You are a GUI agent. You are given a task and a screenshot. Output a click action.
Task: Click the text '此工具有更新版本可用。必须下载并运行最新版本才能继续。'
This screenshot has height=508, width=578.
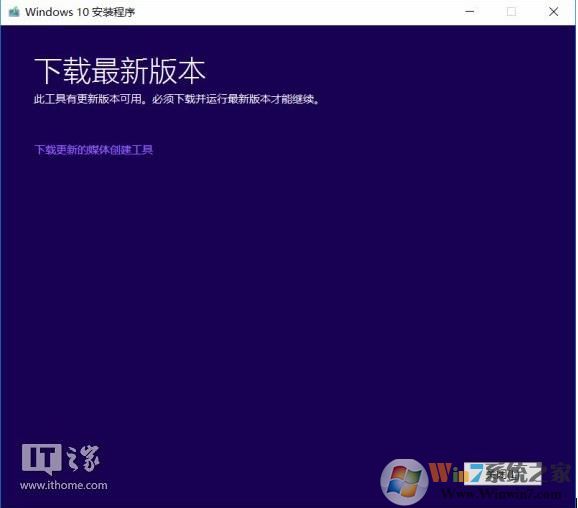177,99
